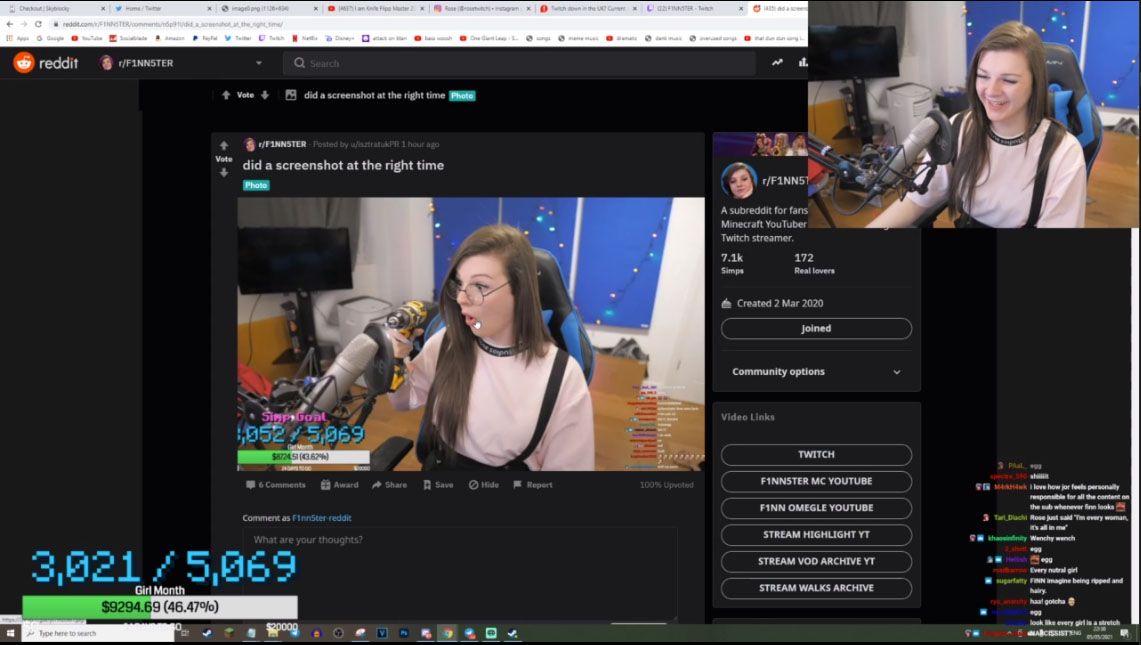This screenshot has width=1141, height=645.
Task: Click the image post type icon in header
Action: coord(290,95)
